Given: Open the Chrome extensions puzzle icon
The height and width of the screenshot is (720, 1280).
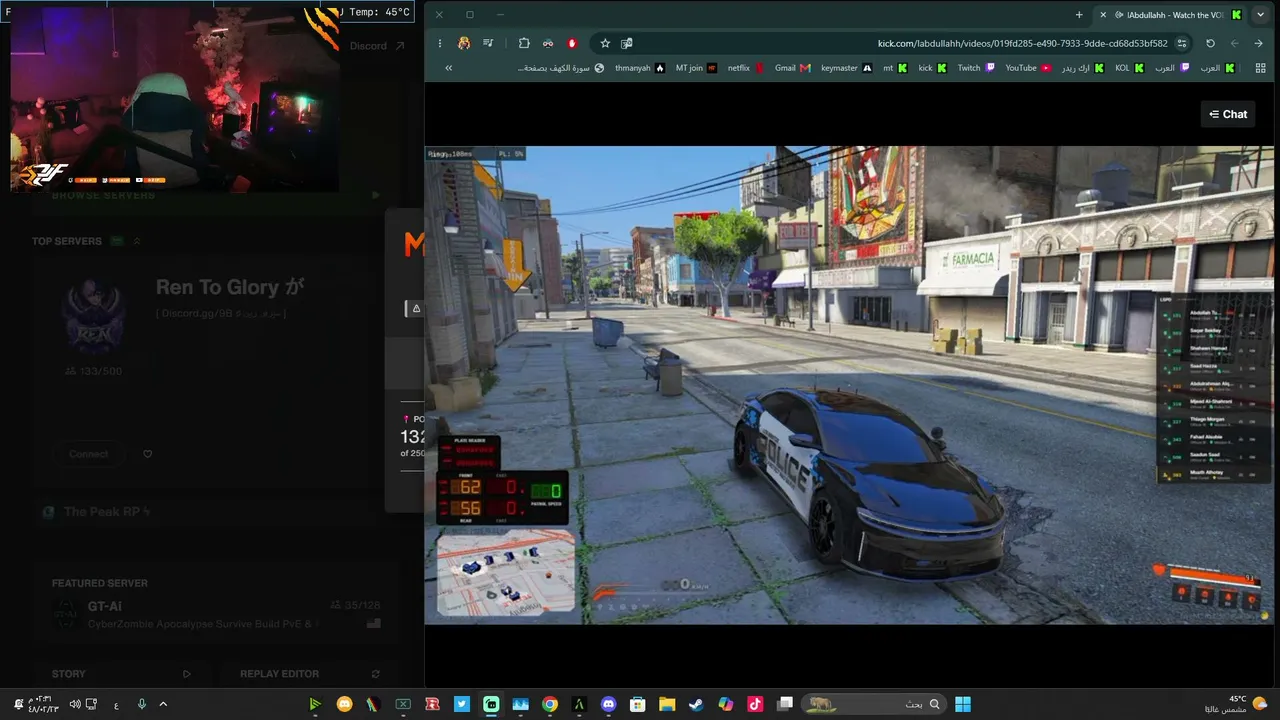Looking at the screenshot, I should tap(524, 43).
